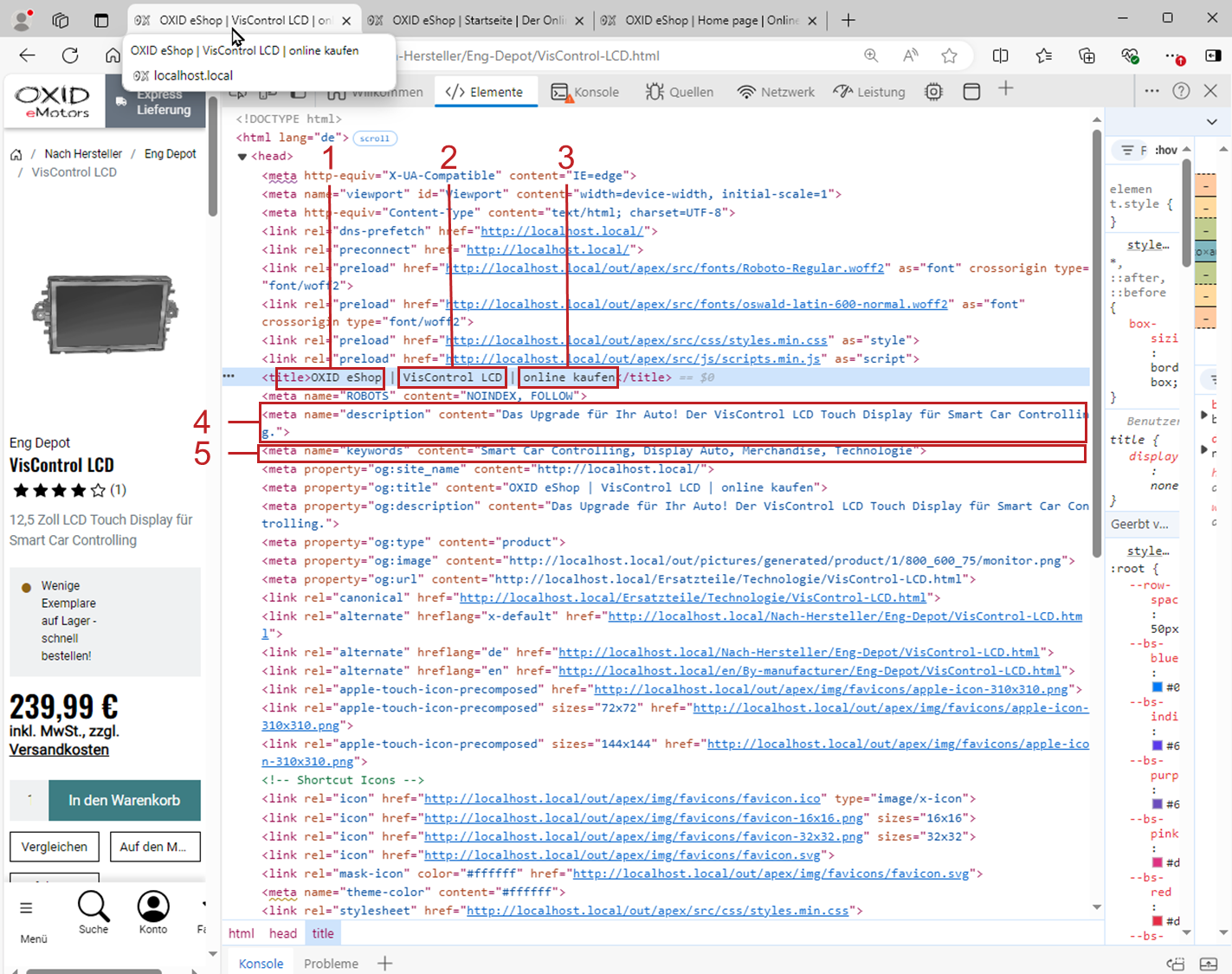Open the DevTools application panel icon

tap(971, 92)
